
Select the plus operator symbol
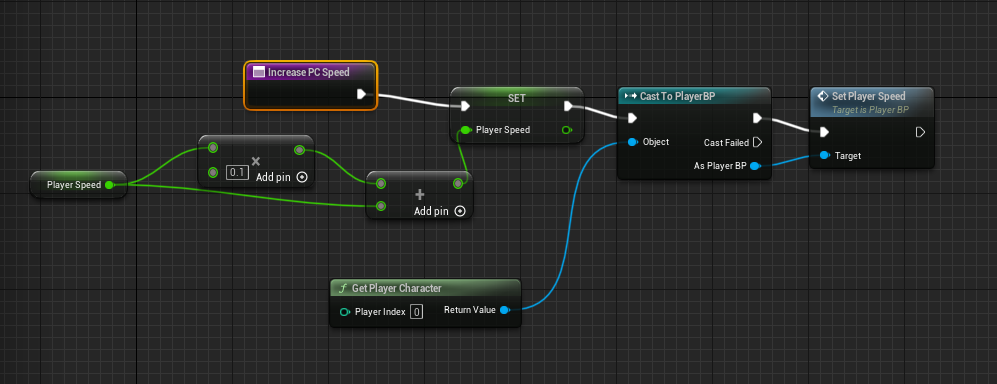tap(420, 195)
